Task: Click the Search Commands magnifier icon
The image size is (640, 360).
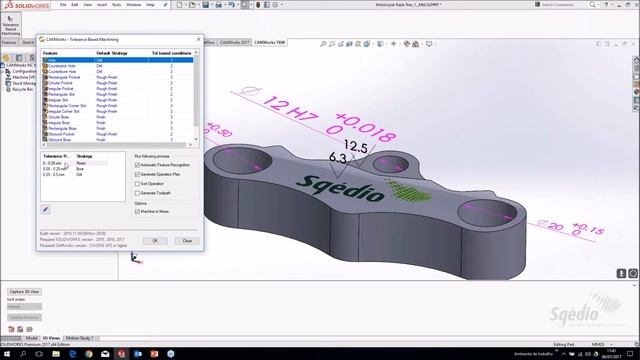Action: point(592,4)
